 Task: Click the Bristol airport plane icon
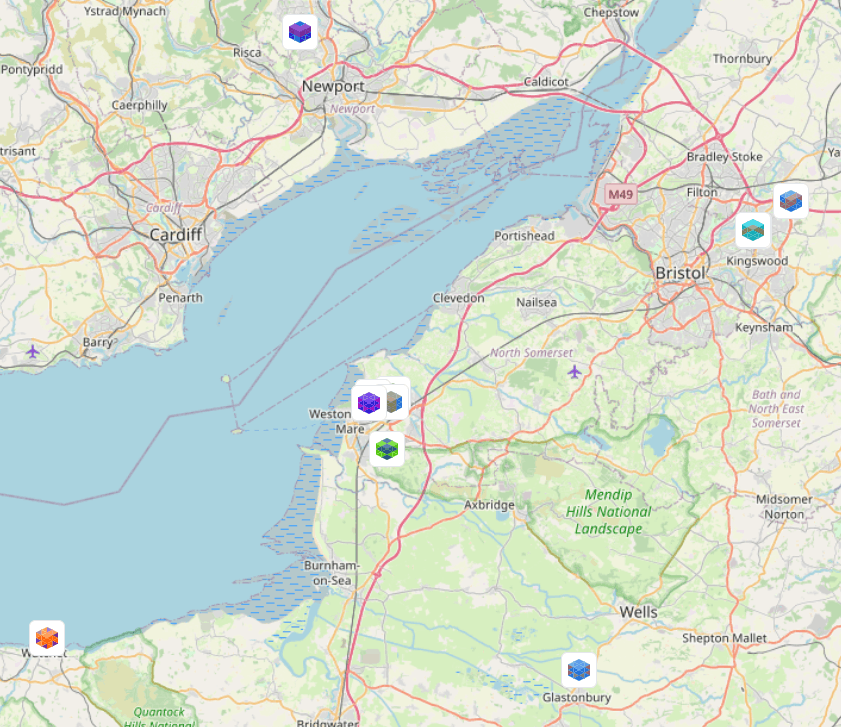click(574, 371)
